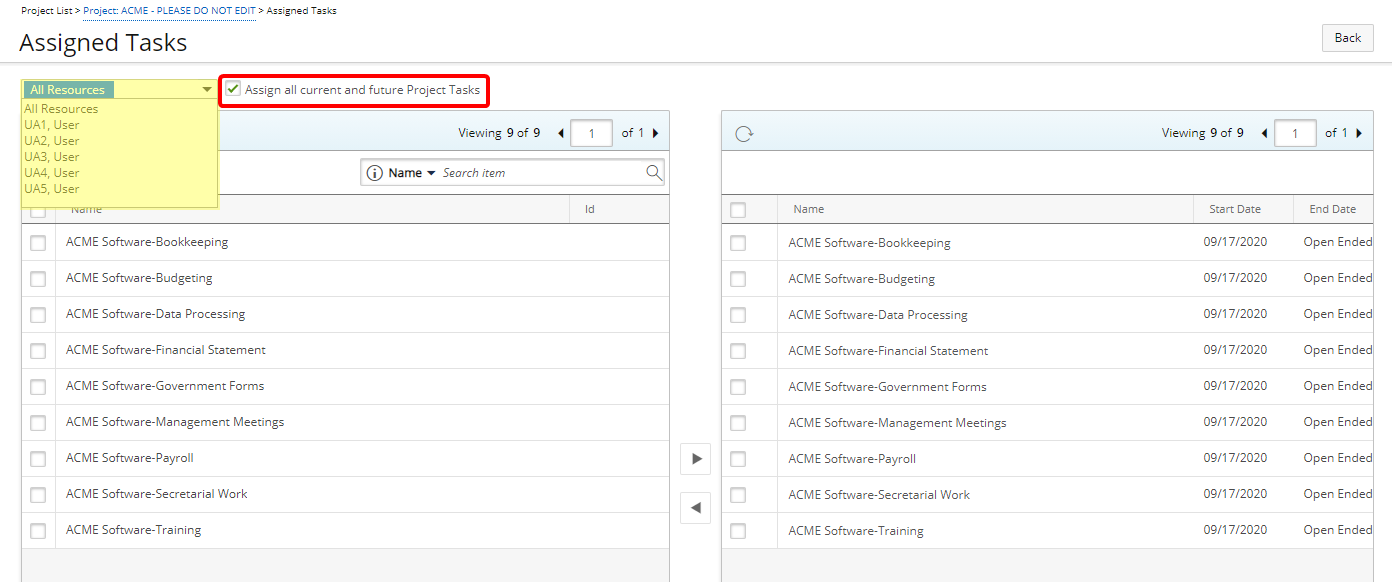Click the search magnifier icon

pos(654,173)
